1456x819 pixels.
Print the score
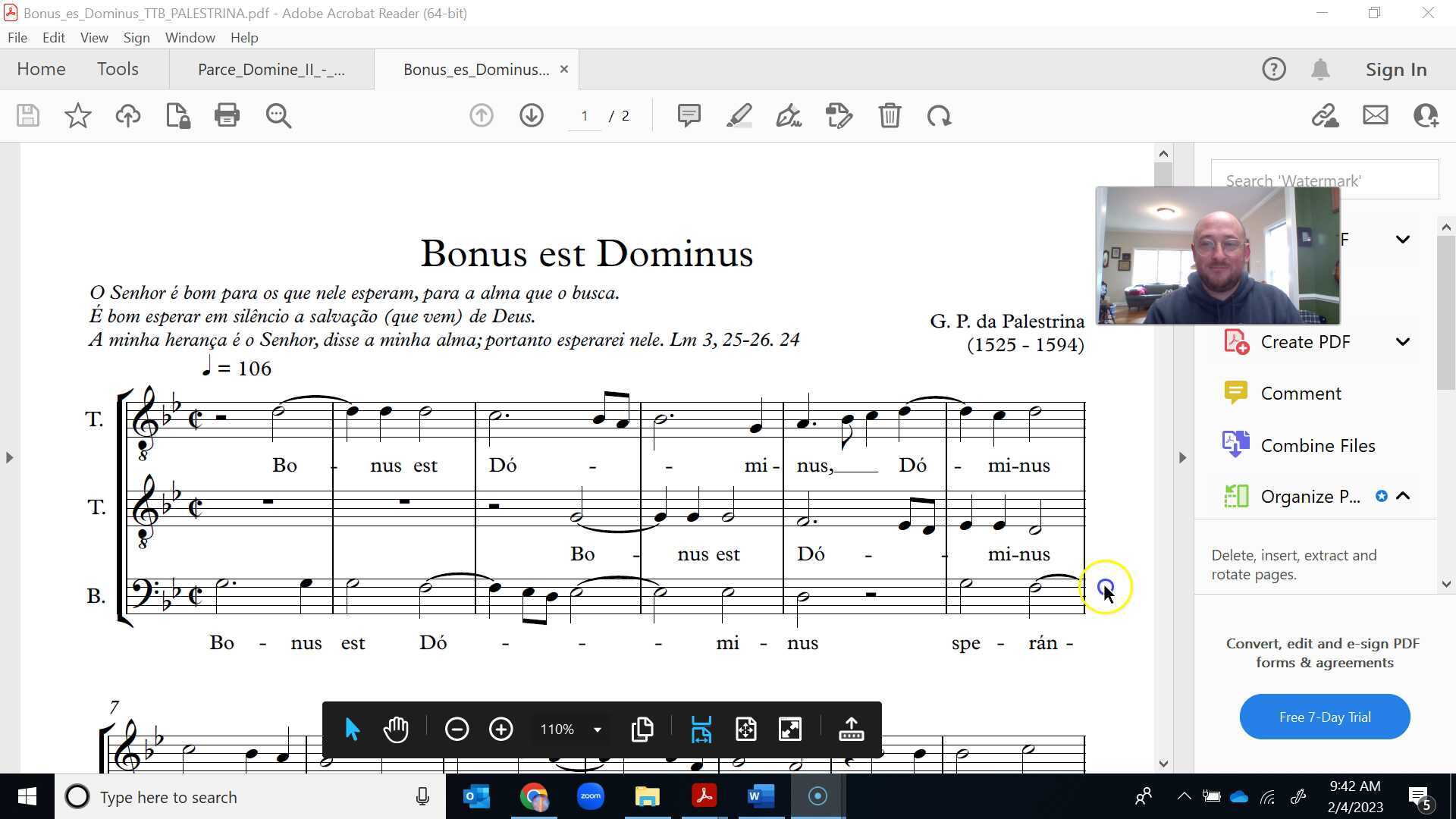(227, 115)
